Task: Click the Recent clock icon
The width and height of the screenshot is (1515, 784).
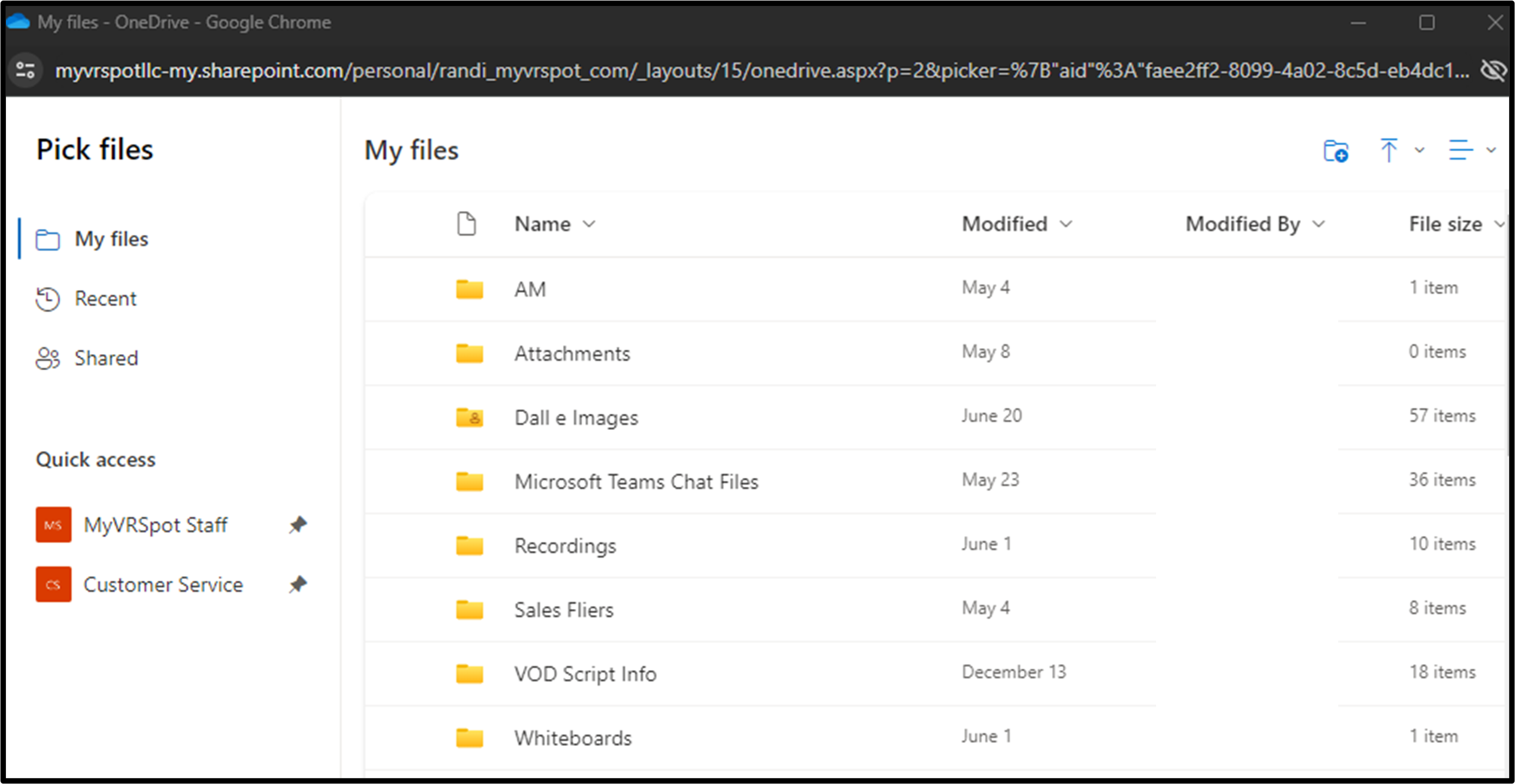Action: (48, 299)
